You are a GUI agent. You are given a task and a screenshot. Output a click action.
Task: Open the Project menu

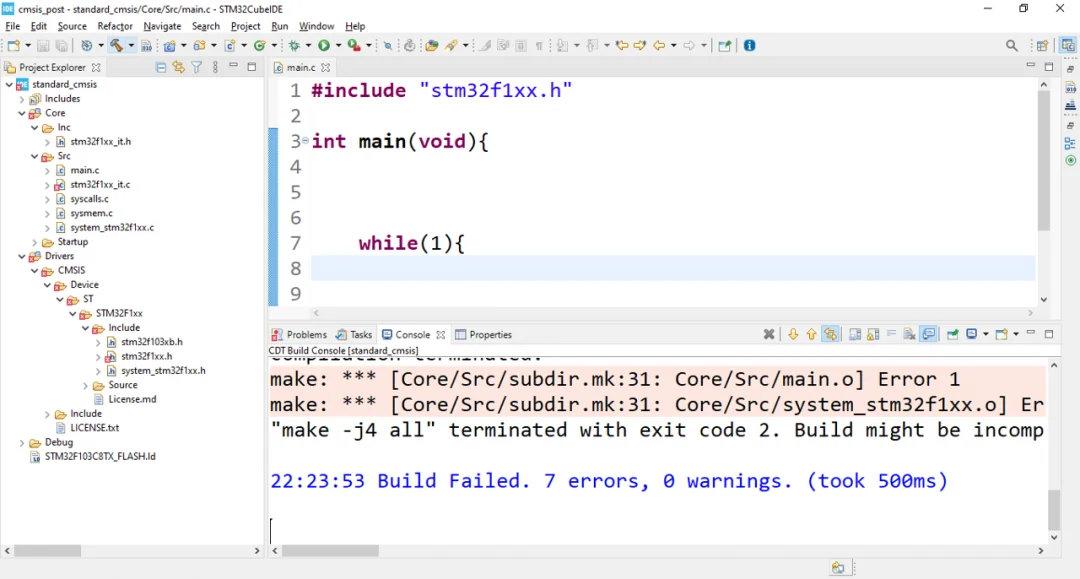point(245,26)
